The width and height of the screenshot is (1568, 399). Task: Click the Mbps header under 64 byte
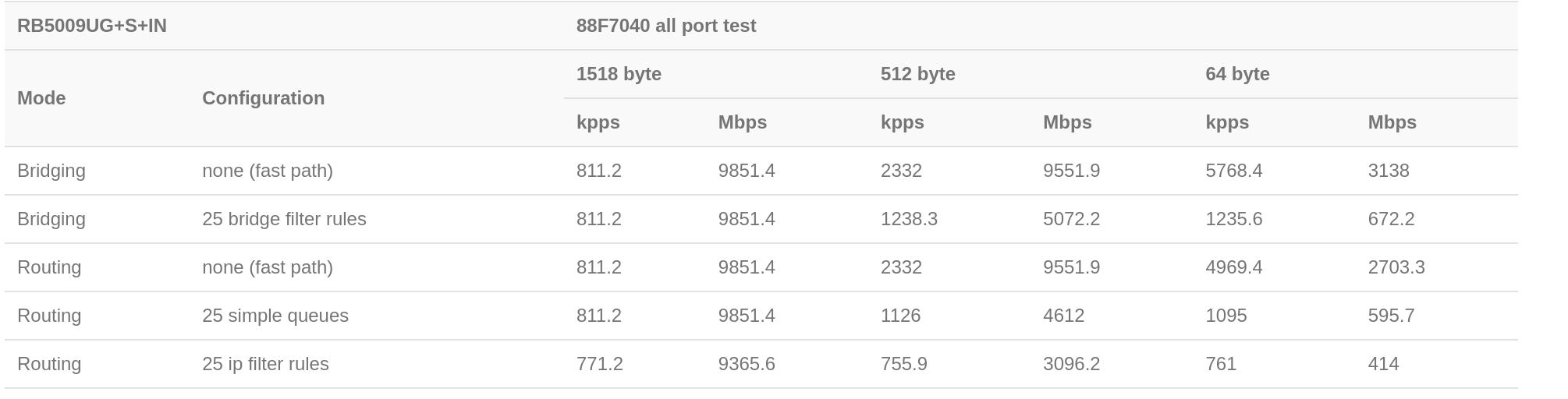[1392, 122]
